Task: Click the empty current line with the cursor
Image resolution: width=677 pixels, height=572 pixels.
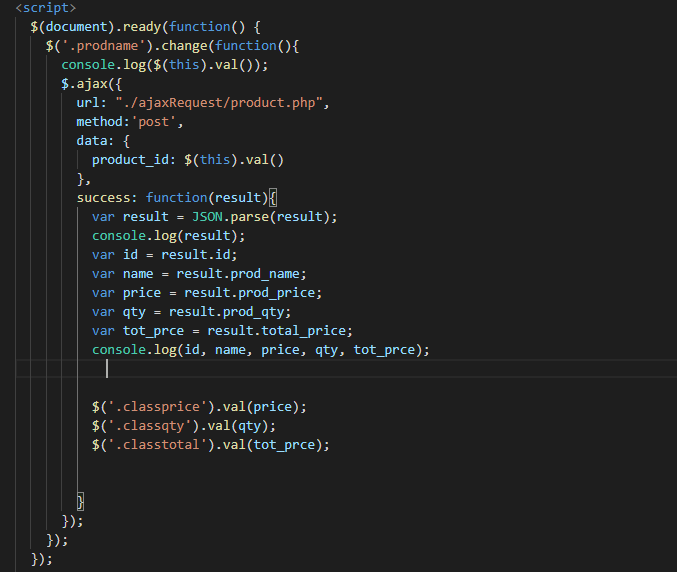Action: point(346,369)
